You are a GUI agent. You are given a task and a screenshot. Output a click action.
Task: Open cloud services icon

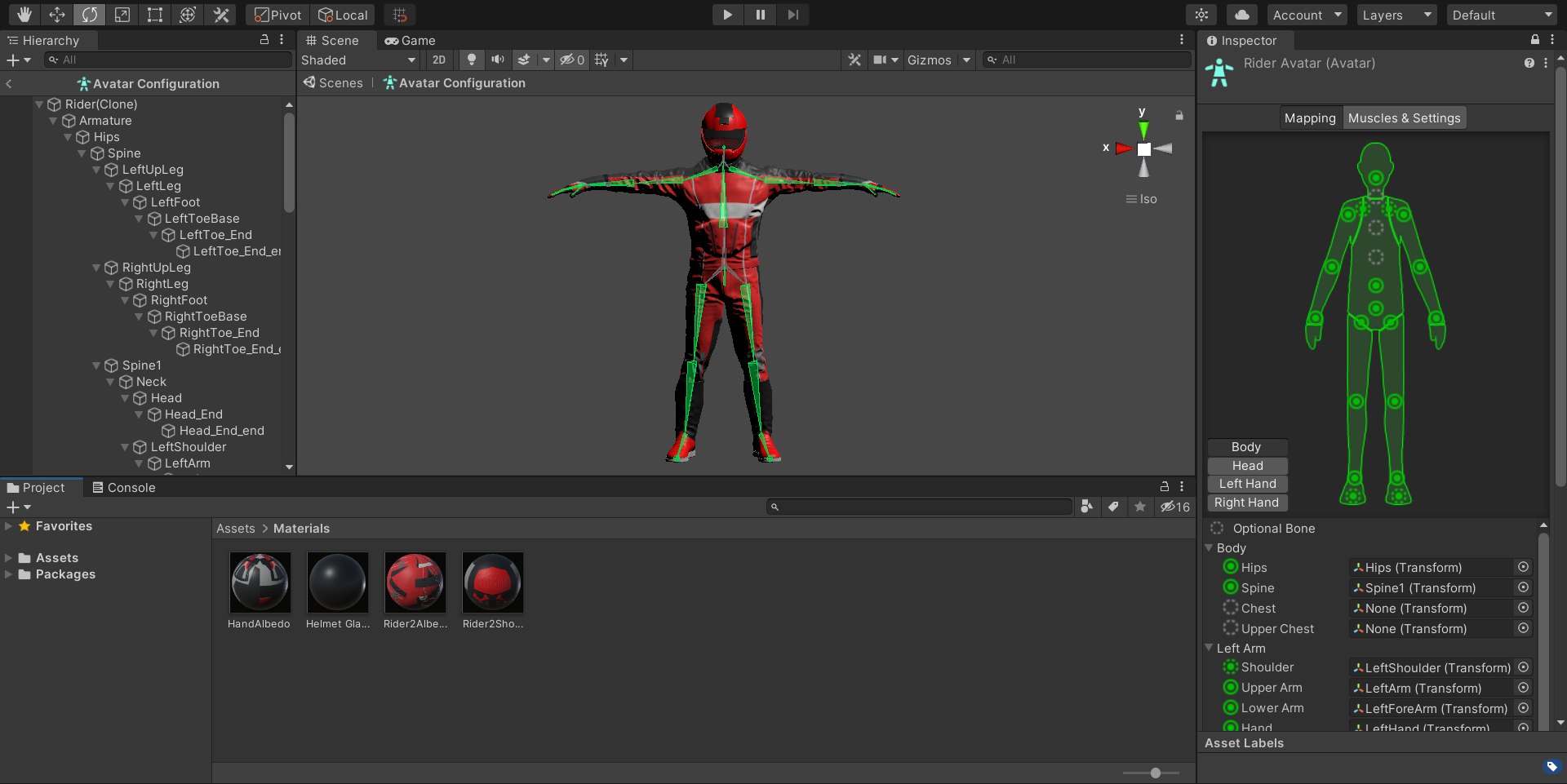[1241, 15]
